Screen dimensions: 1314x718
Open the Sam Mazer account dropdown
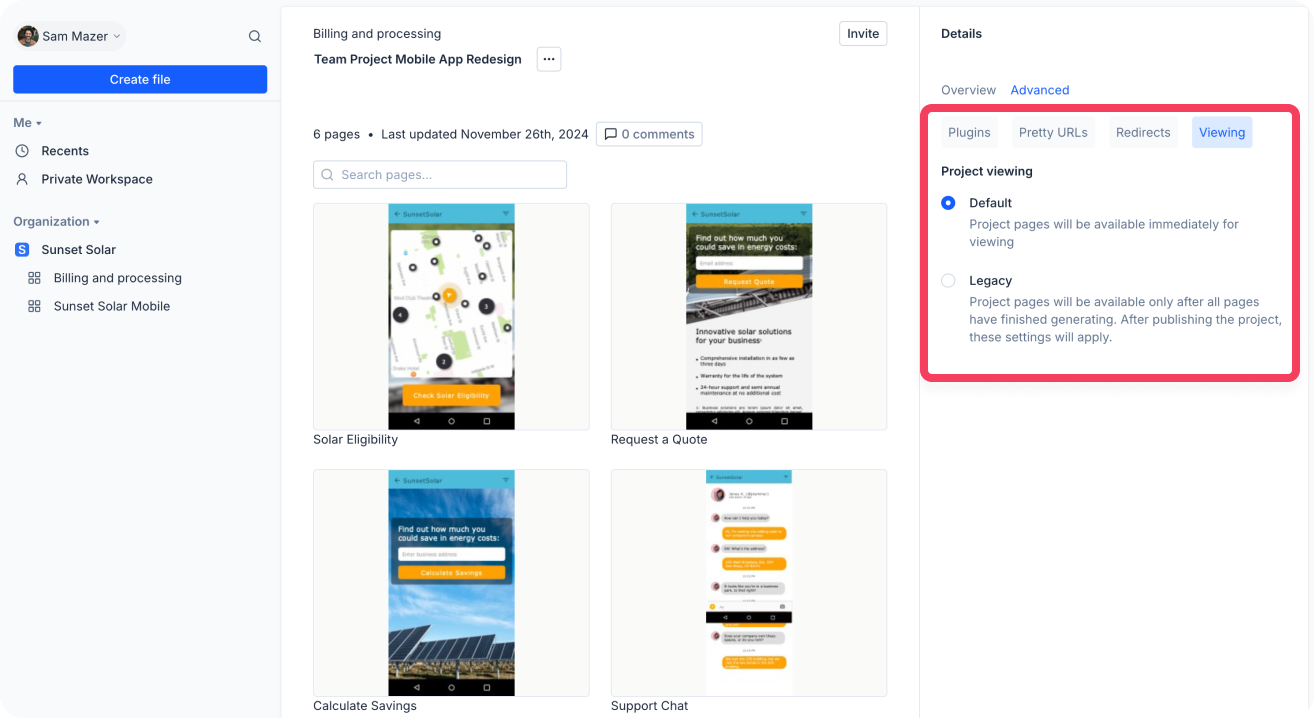tap(69, 36)
